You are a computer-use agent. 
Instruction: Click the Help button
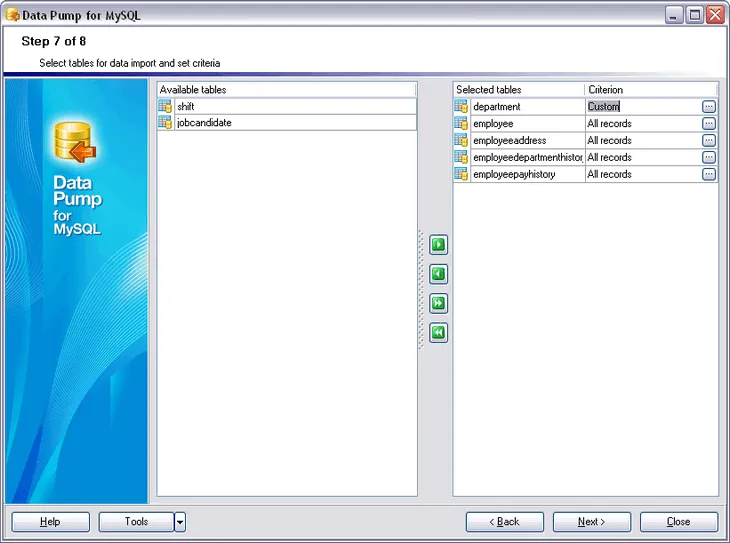[x=50, y=522]
